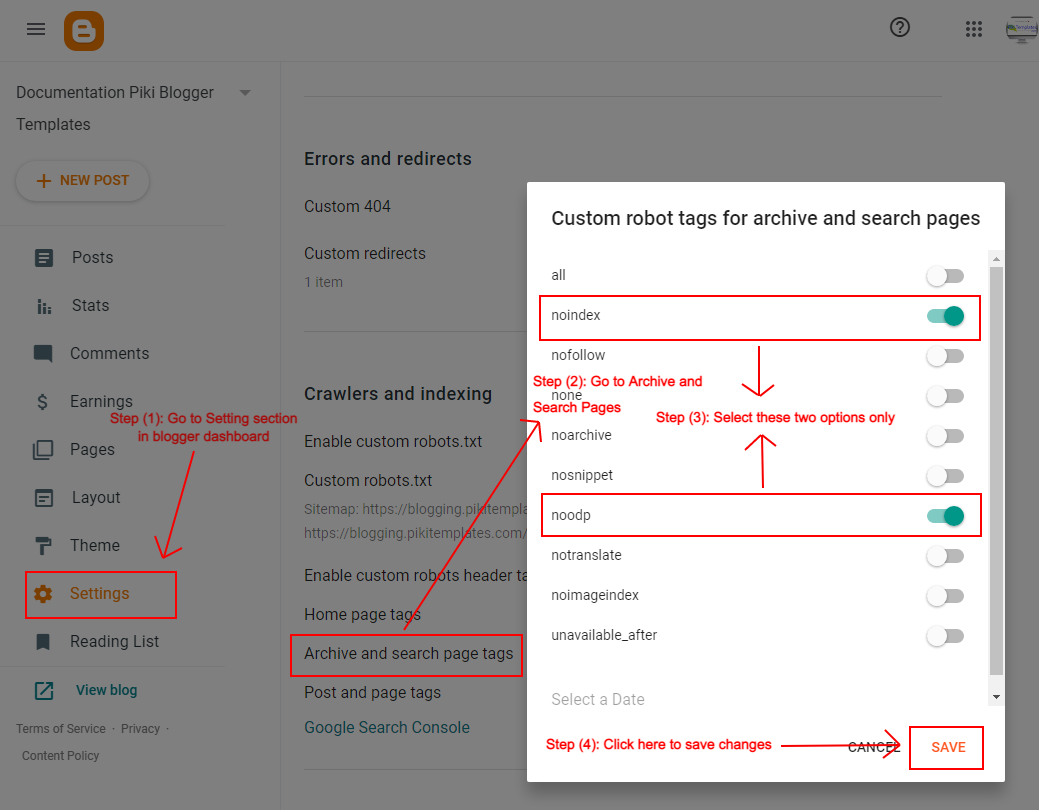Click the Layout icon in sidebar
This screenshot has height=810, width=1039.
coord(44,498)
